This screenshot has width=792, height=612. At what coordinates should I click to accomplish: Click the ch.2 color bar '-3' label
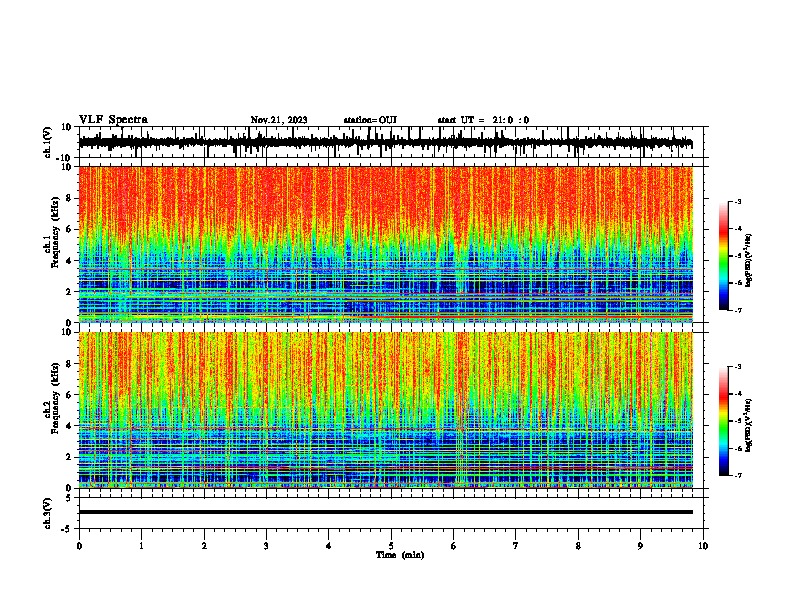pos(738,367)
